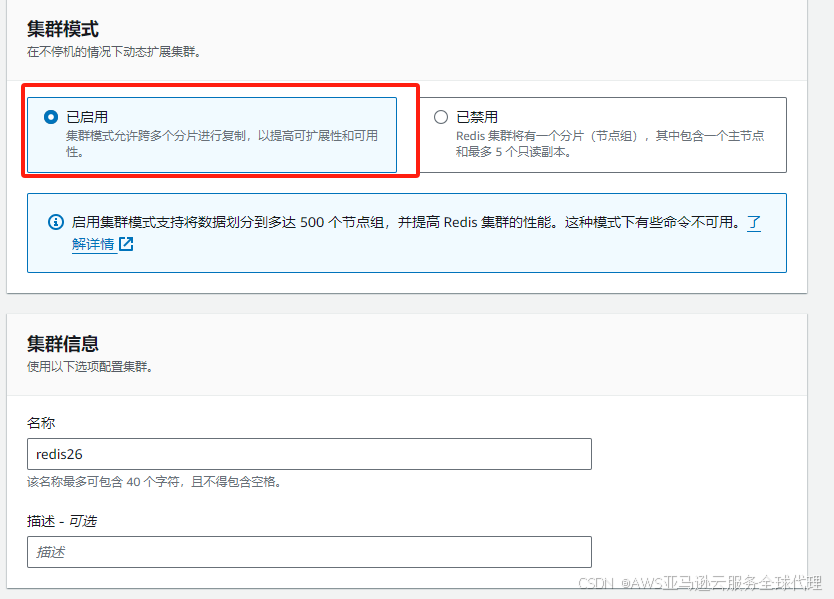Click the 已禁用 description about Redis 集群 single shard
834x599 pixels.
tap(610, 144)
